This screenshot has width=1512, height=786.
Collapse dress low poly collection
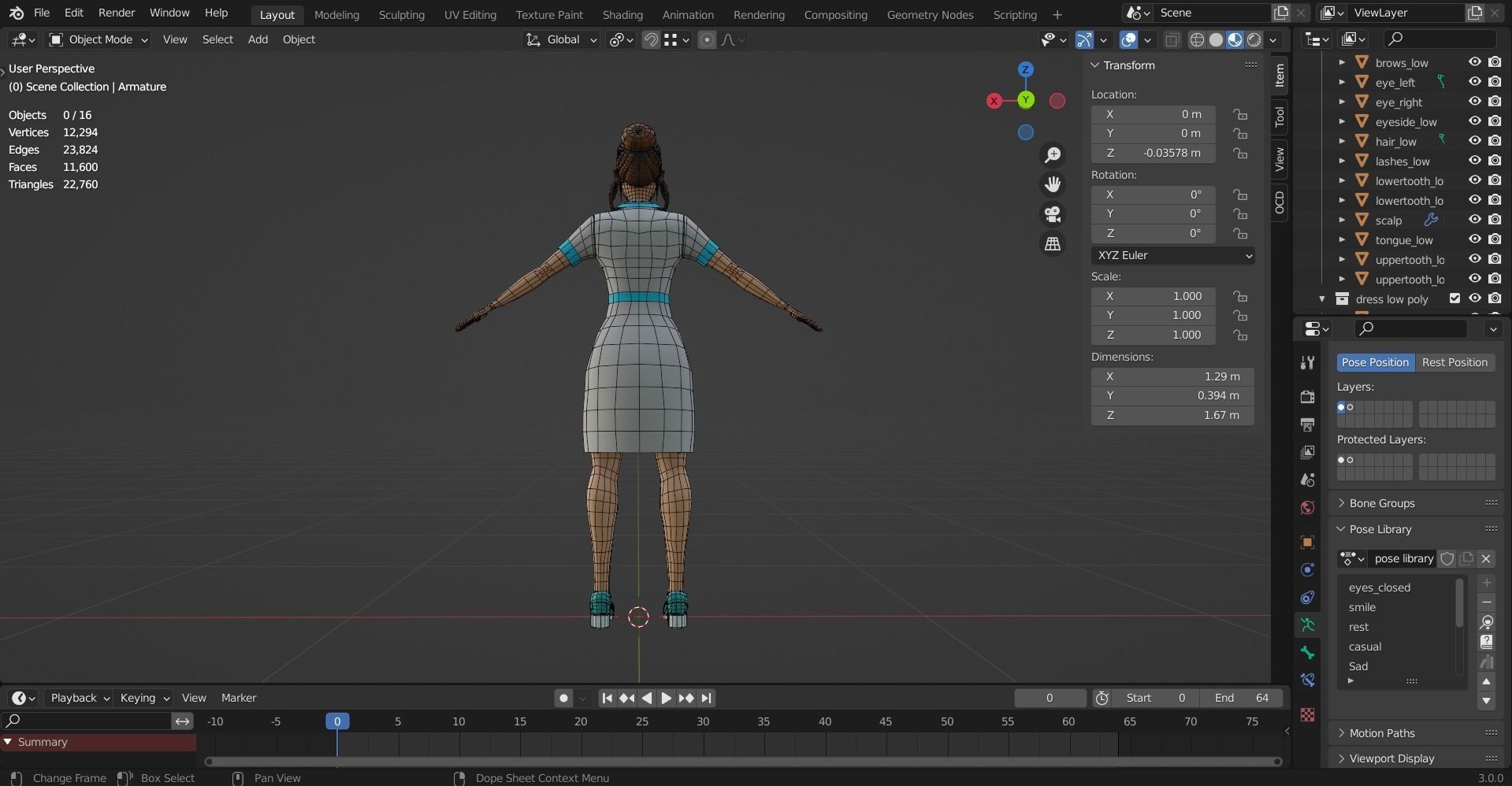click(1322, 298)
